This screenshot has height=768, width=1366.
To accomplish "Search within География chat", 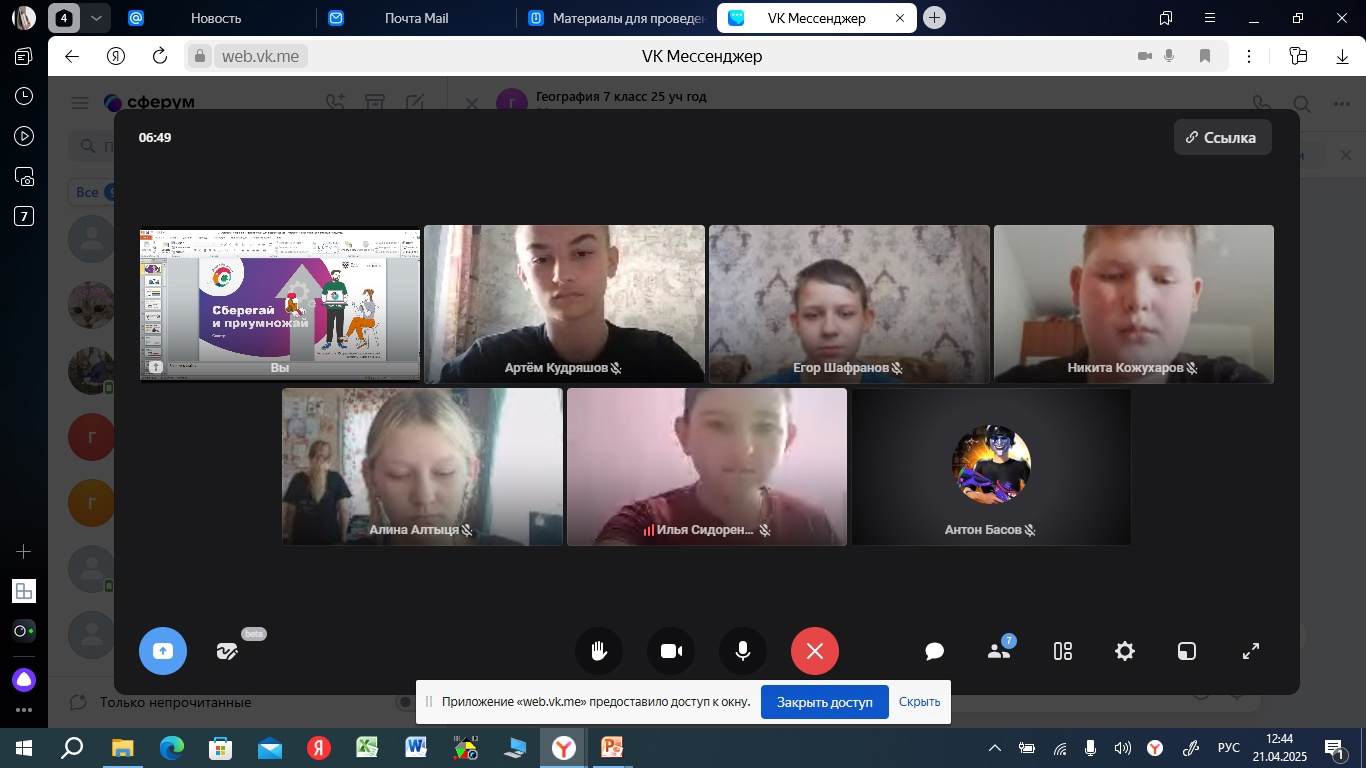I will point(1301,103).
